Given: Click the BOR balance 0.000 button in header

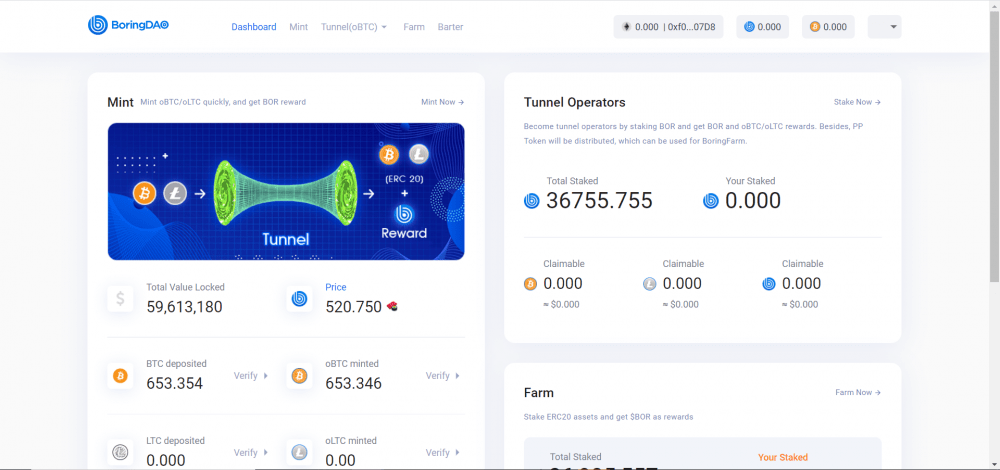Looking at the screenshot, I should pos(762,27).
